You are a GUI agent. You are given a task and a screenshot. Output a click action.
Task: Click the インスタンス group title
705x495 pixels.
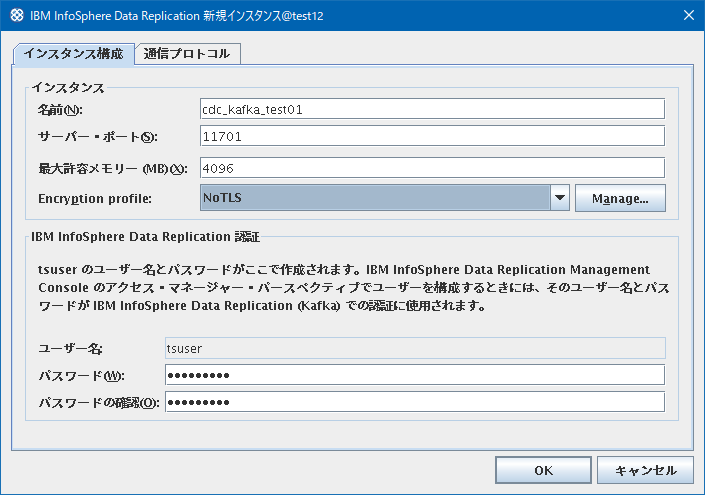(67, 88)
